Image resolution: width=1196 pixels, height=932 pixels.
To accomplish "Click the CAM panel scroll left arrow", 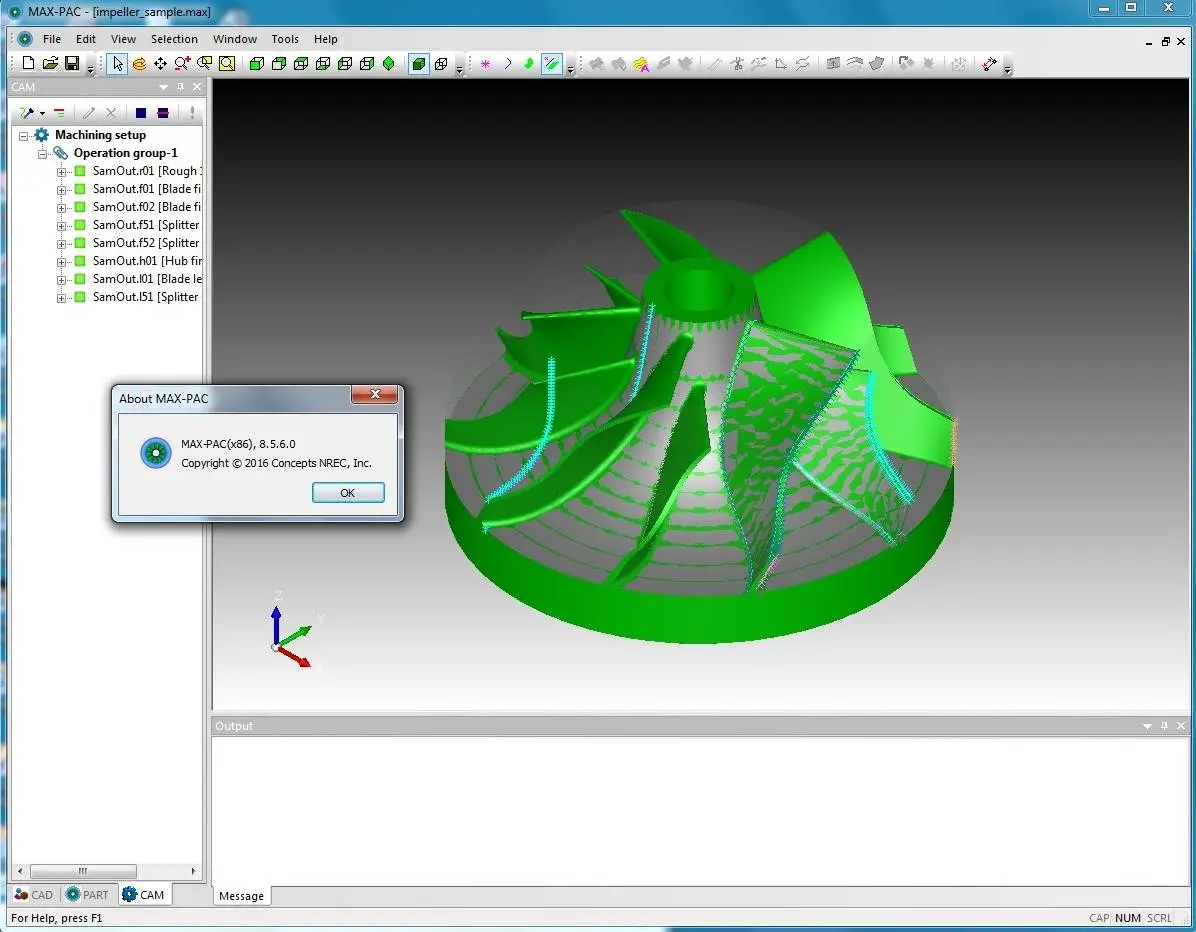I will tap(20, 871).
